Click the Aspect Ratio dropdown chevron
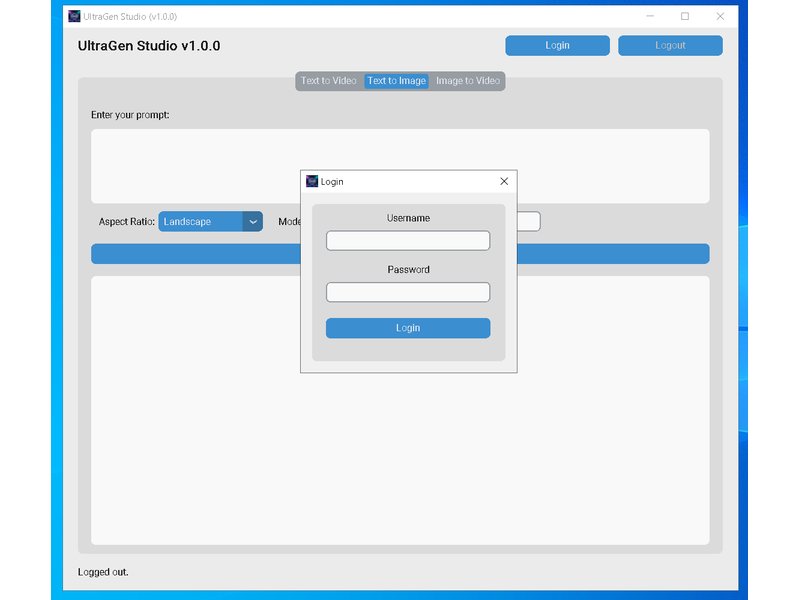 click(251, 221)
